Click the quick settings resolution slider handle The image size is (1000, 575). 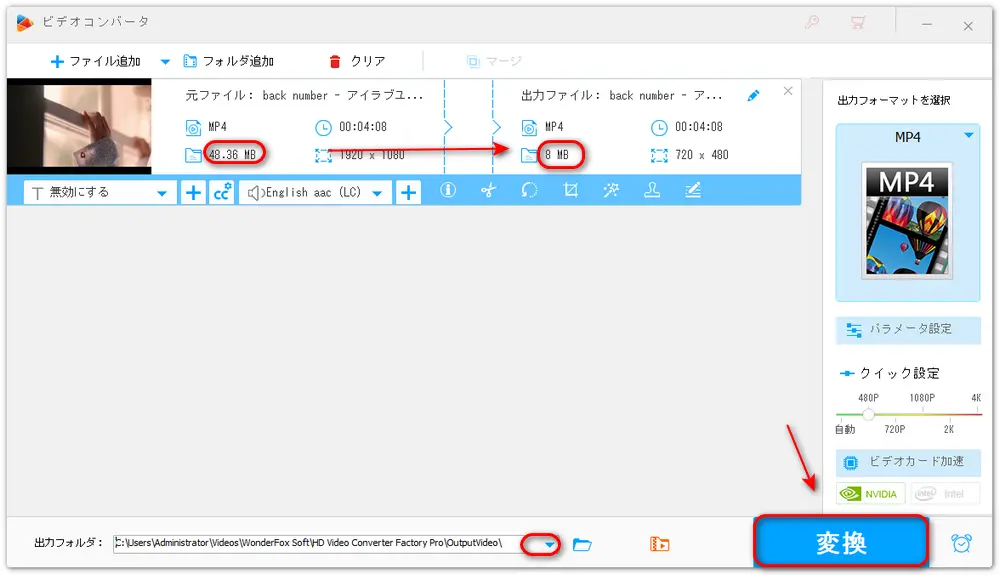point(868,414)
